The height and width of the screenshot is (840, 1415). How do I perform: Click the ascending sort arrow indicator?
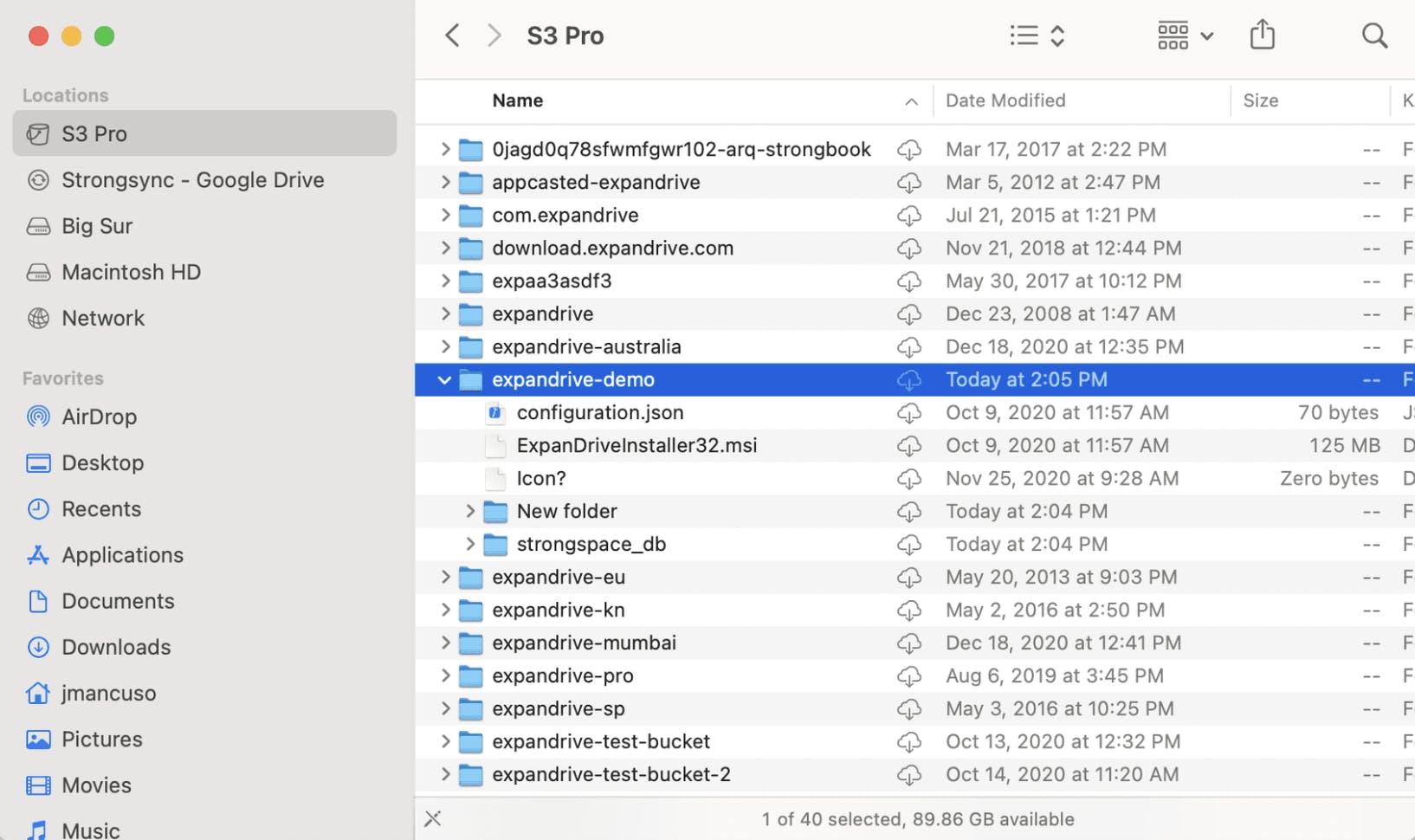911,101
